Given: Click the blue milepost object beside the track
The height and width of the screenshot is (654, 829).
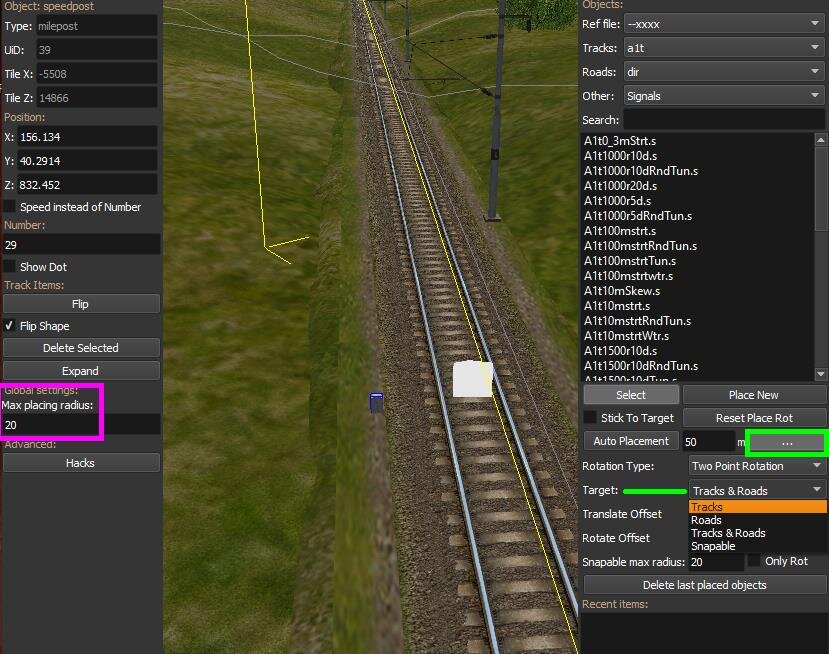Looking at the screenshot, I should coord(376,402).
